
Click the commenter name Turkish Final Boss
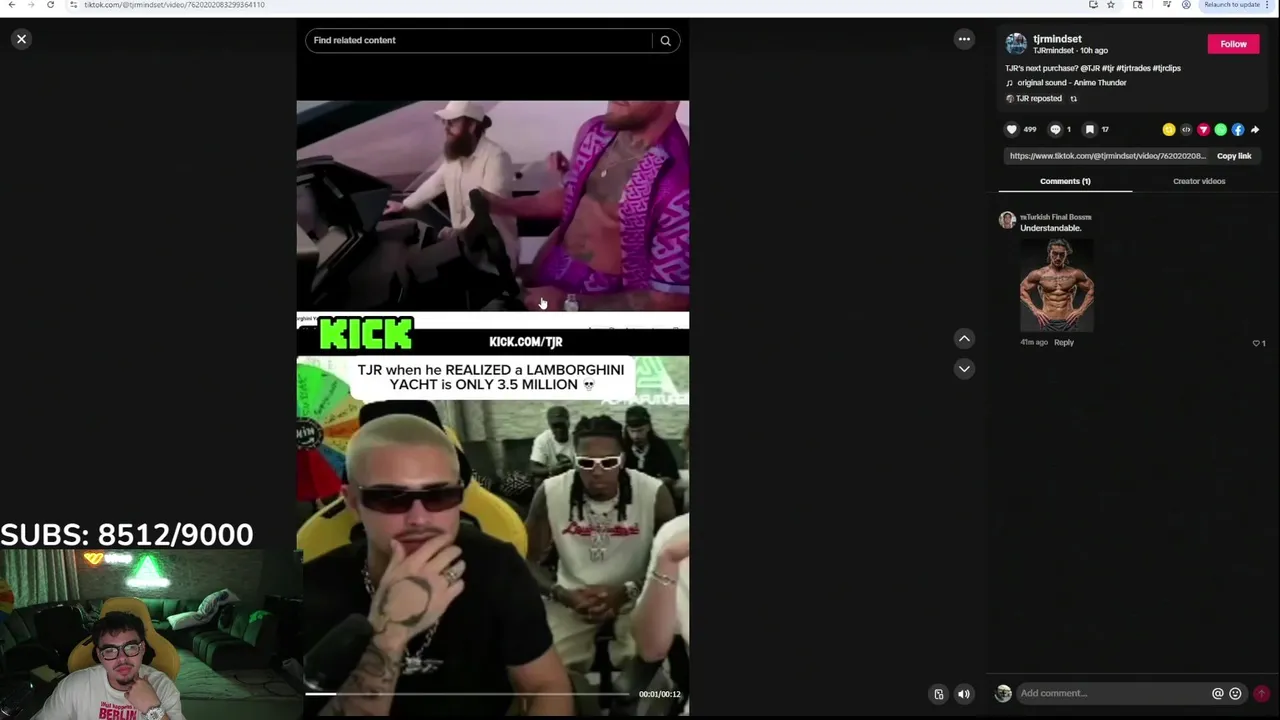pos(1056,217)
